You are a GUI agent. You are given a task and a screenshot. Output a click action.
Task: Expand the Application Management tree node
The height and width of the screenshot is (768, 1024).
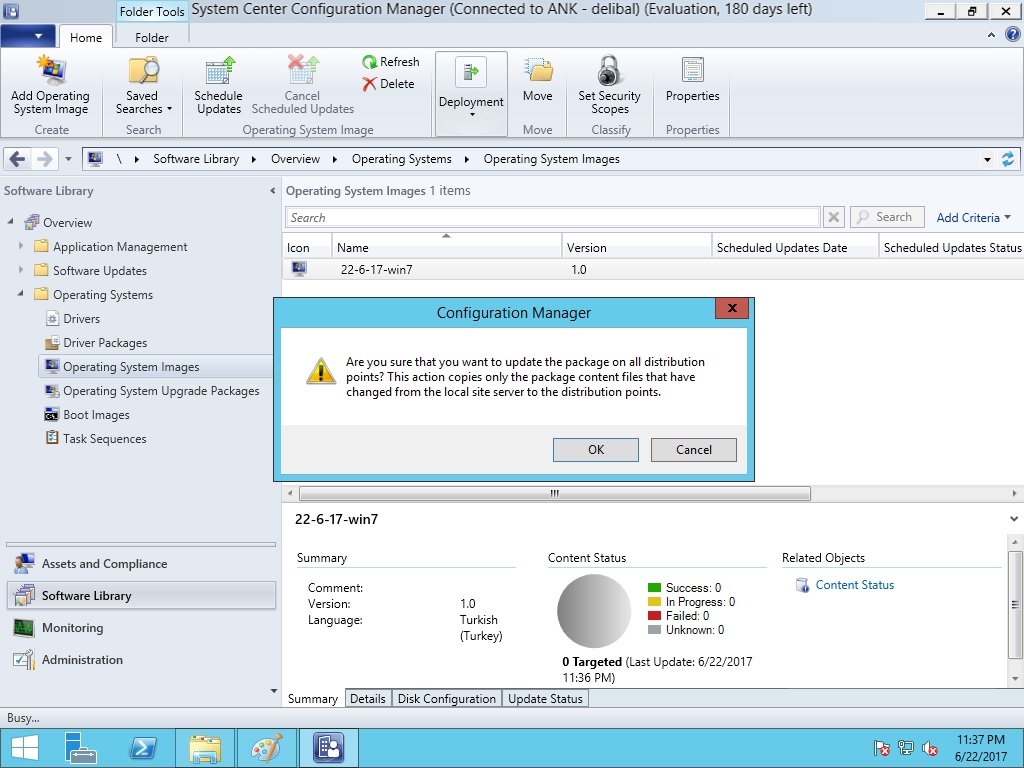point(21,247)
